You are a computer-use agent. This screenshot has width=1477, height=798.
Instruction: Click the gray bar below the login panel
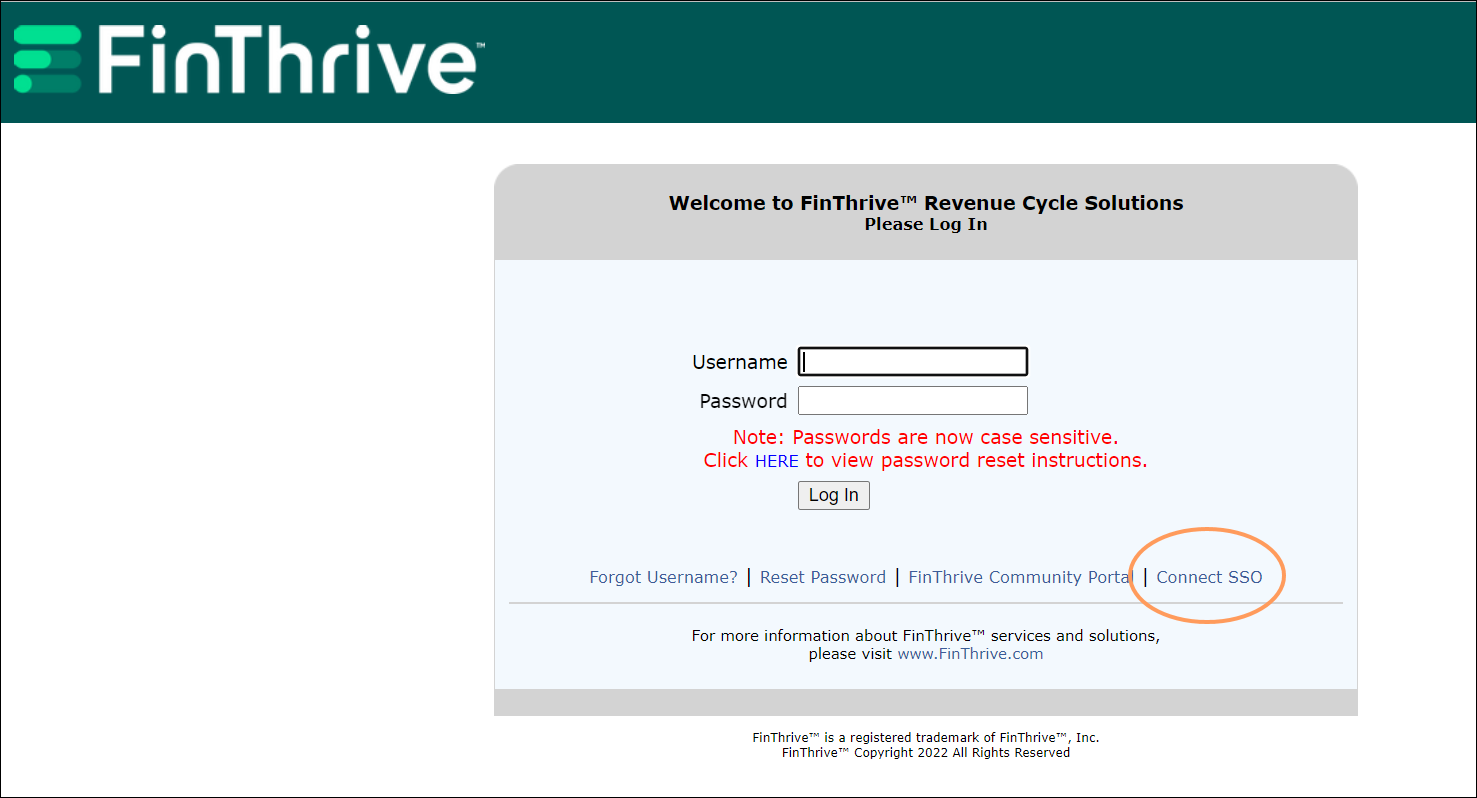tap(925, 702)
